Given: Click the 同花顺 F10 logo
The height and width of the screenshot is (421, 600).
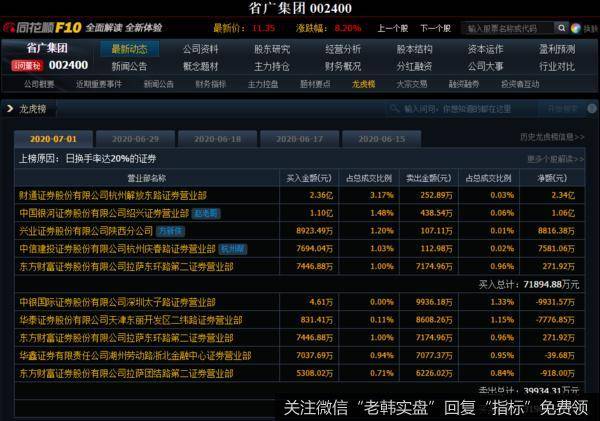Looking at the screenshot, I should tap(42, 28).
